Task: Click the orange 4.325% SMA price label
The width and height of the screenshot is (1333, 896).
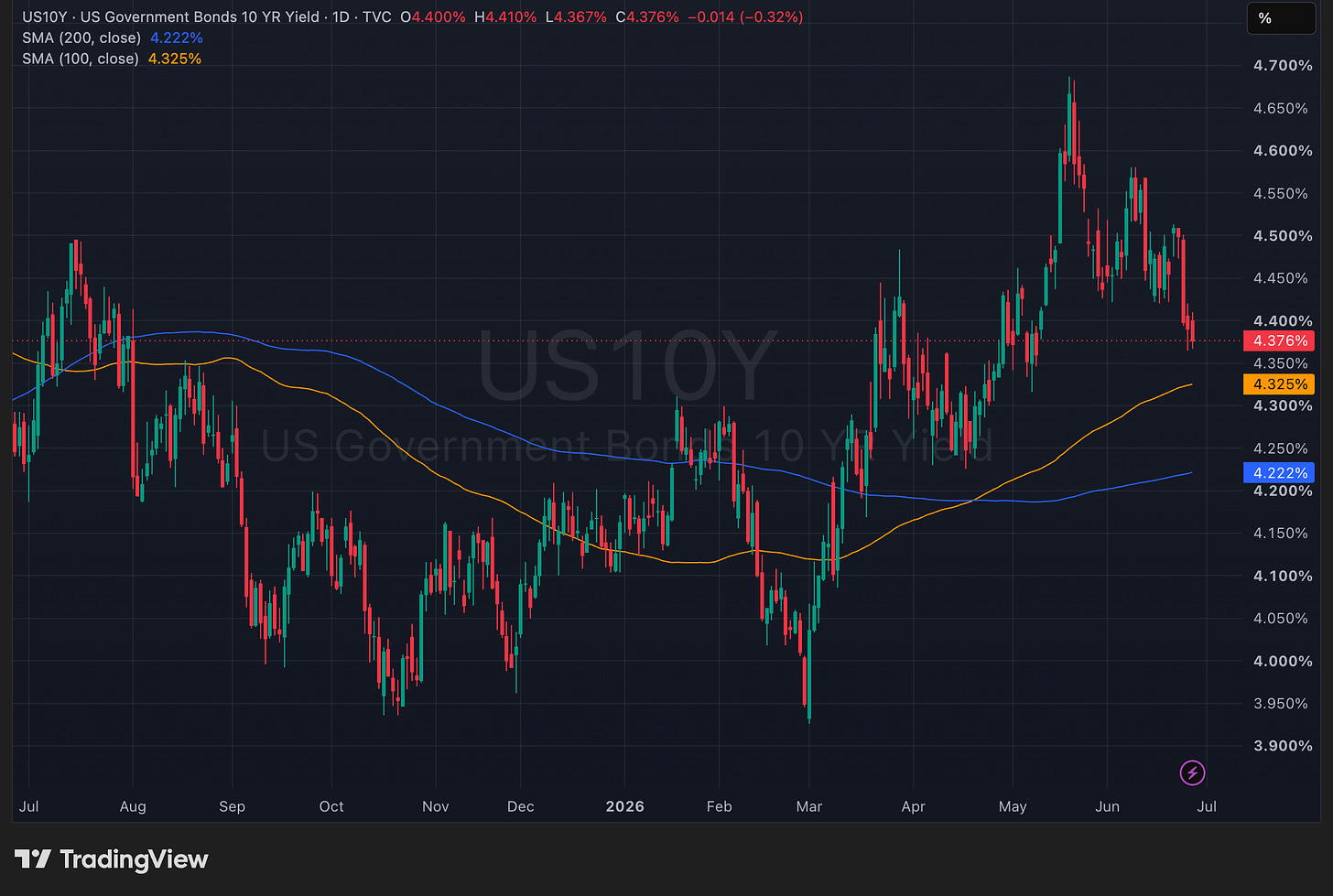Action: pos(1279,384)
